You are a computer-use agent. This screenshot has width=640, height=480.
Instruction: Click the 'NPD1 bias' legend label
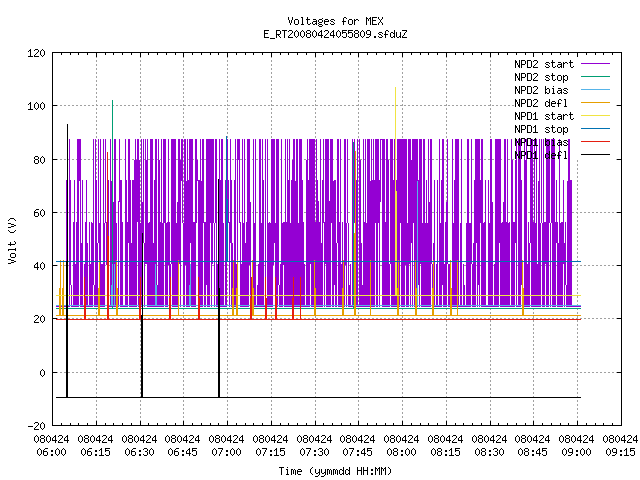point(541,142)
